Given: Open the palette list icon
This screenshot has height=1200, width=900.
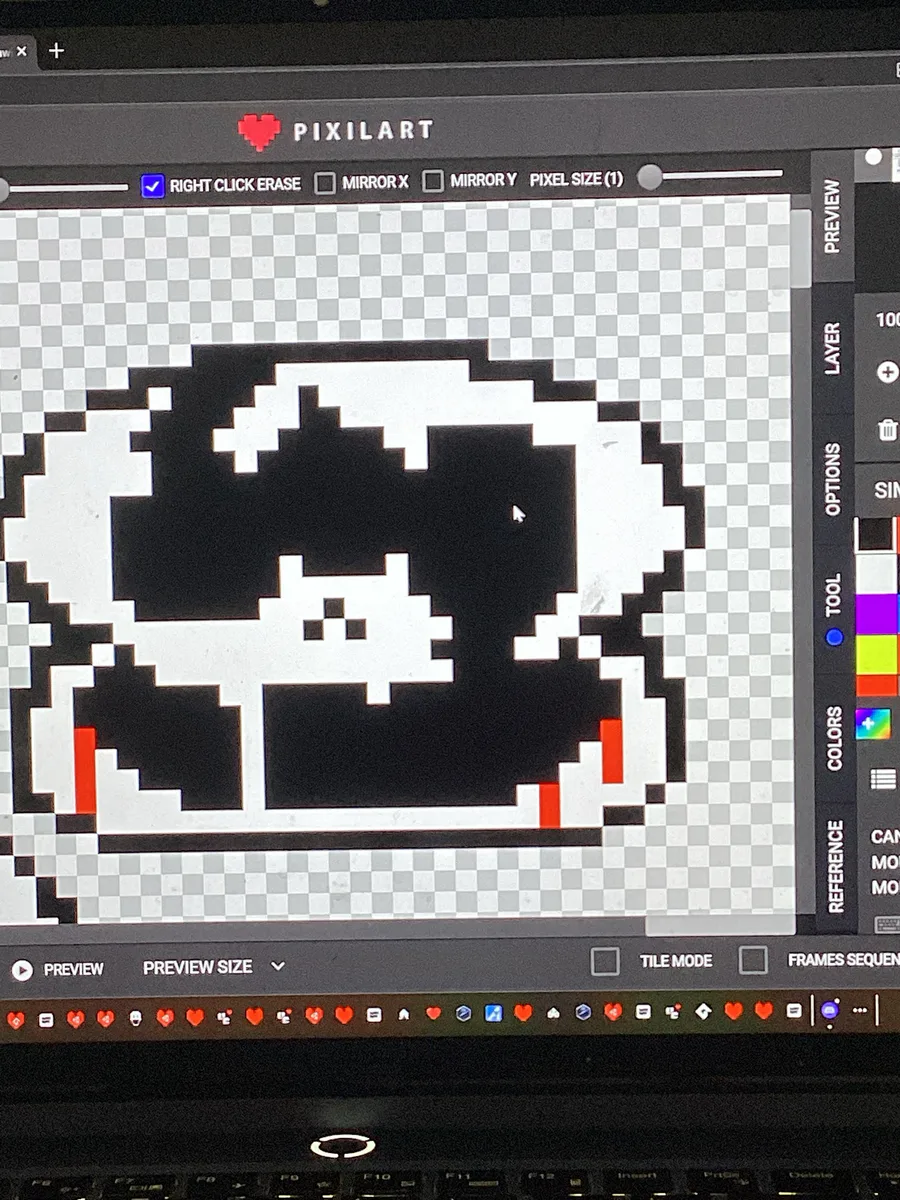Looking at the screenshot, I should [883, 780].
